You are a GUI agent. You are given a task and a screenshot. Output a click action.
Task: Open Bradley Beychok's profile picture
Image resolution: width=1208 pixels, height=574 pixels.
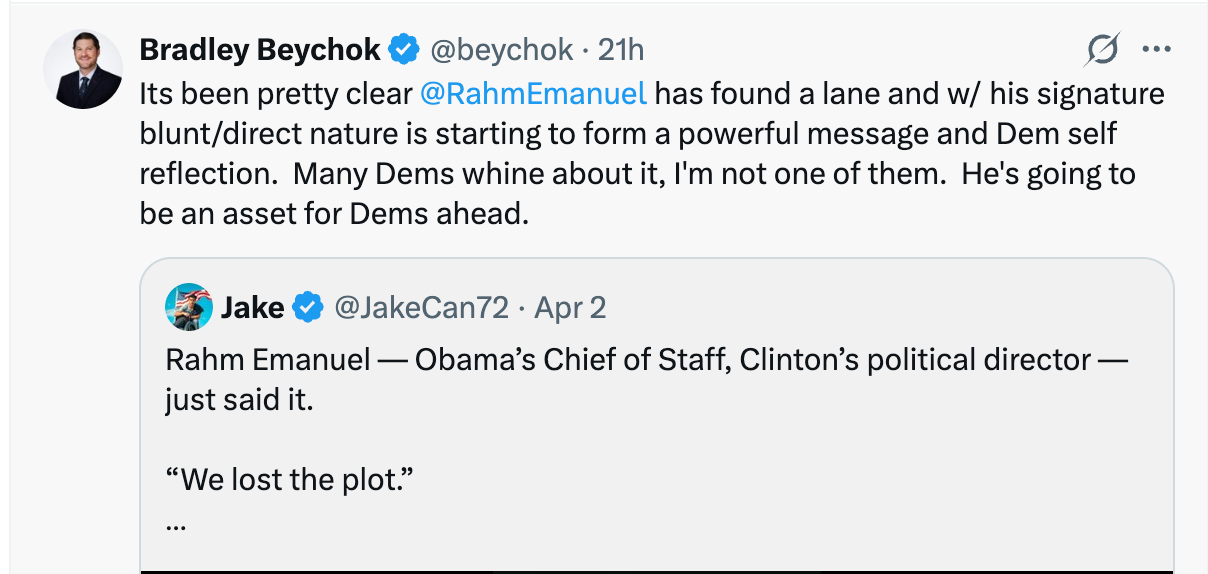[x=83, y=69]
